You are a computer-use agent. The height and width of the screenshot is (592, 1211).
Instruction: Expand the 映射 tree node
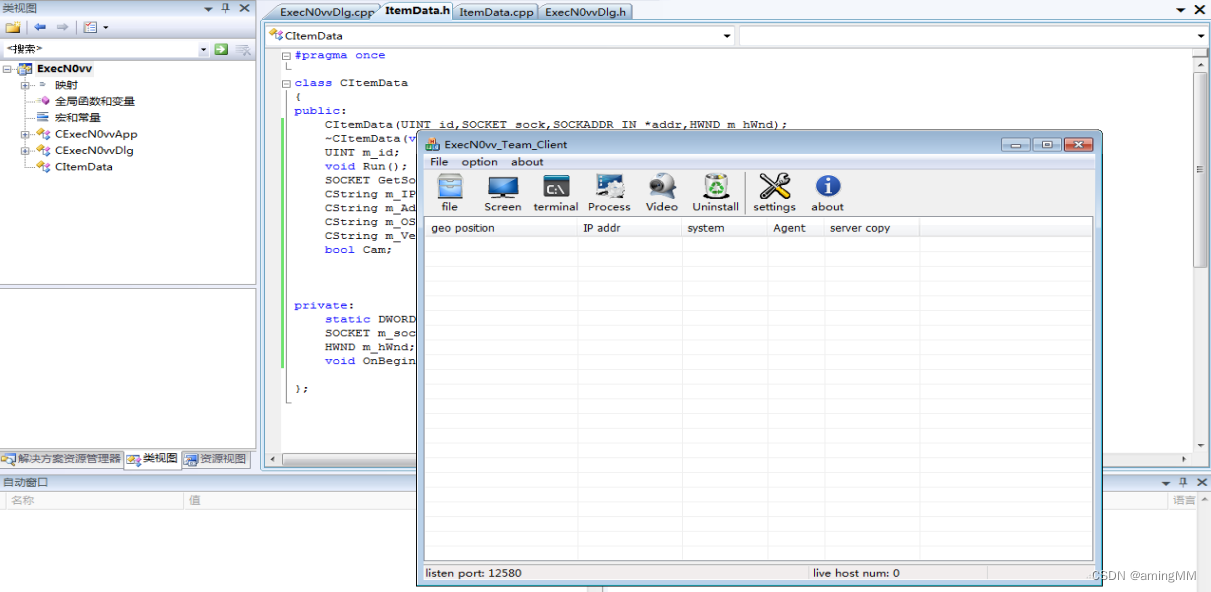(26, 85)
